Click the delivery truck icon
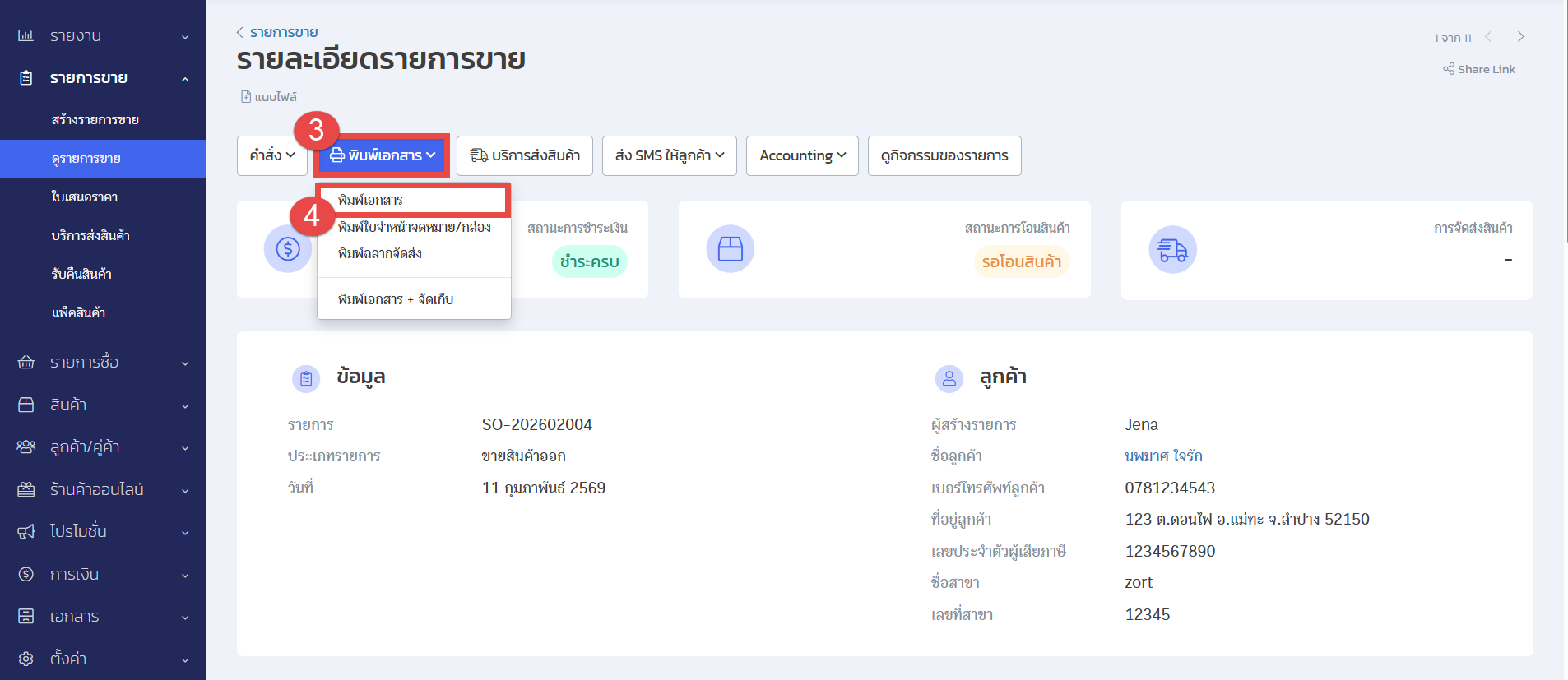This screenshot has height=680, width=1568. (1172, 249)
